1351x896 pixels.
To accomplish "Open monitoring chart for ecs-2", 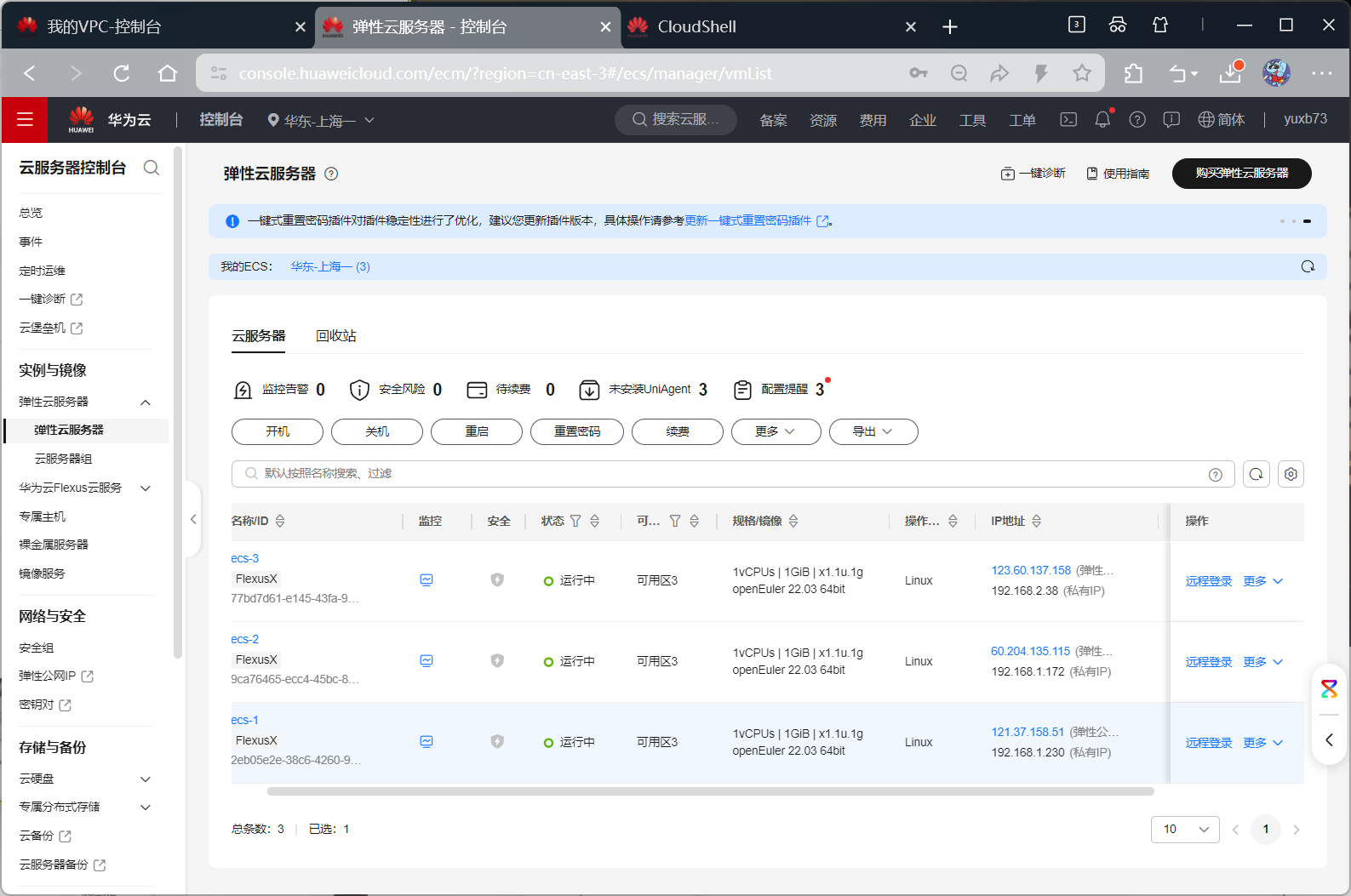I will click(x=426, y=661).
